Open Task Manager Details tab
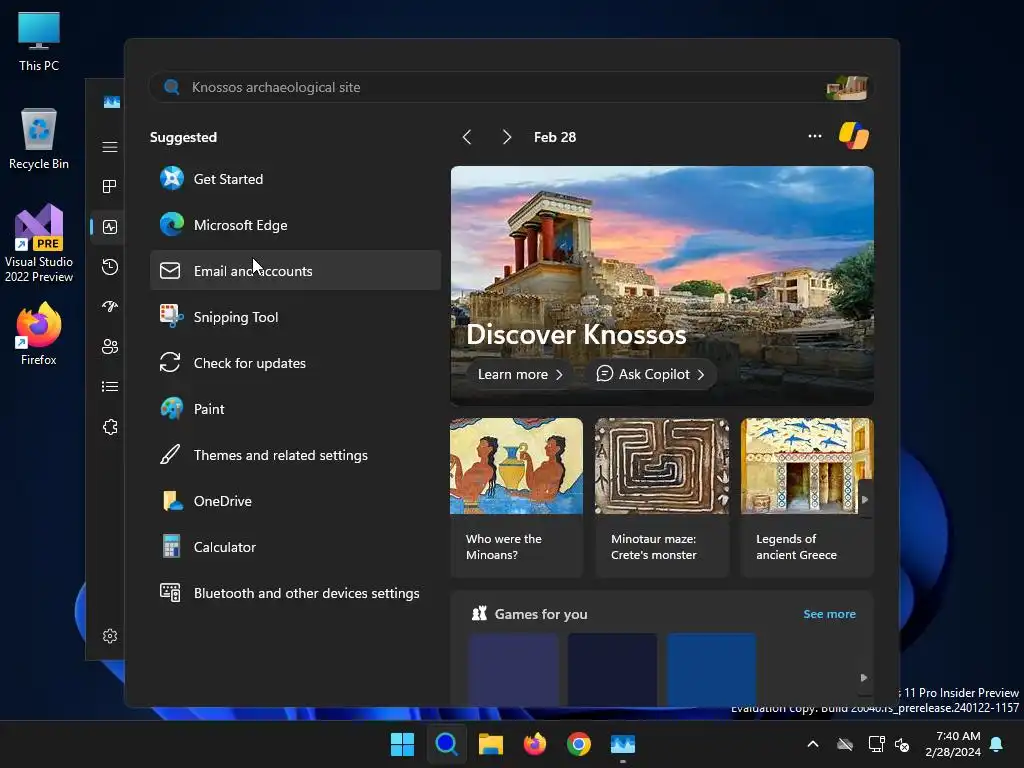The width and height of the screenshot is (1024, 768). click(x=110, y=387)
